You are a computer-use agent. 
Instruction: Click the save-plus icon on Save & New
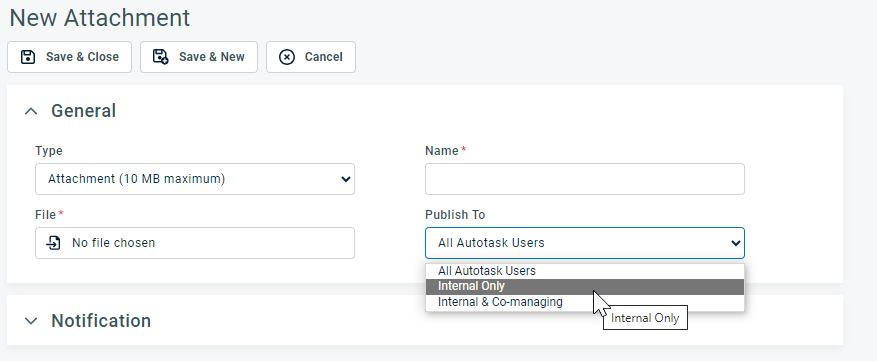tap(161, 57)
